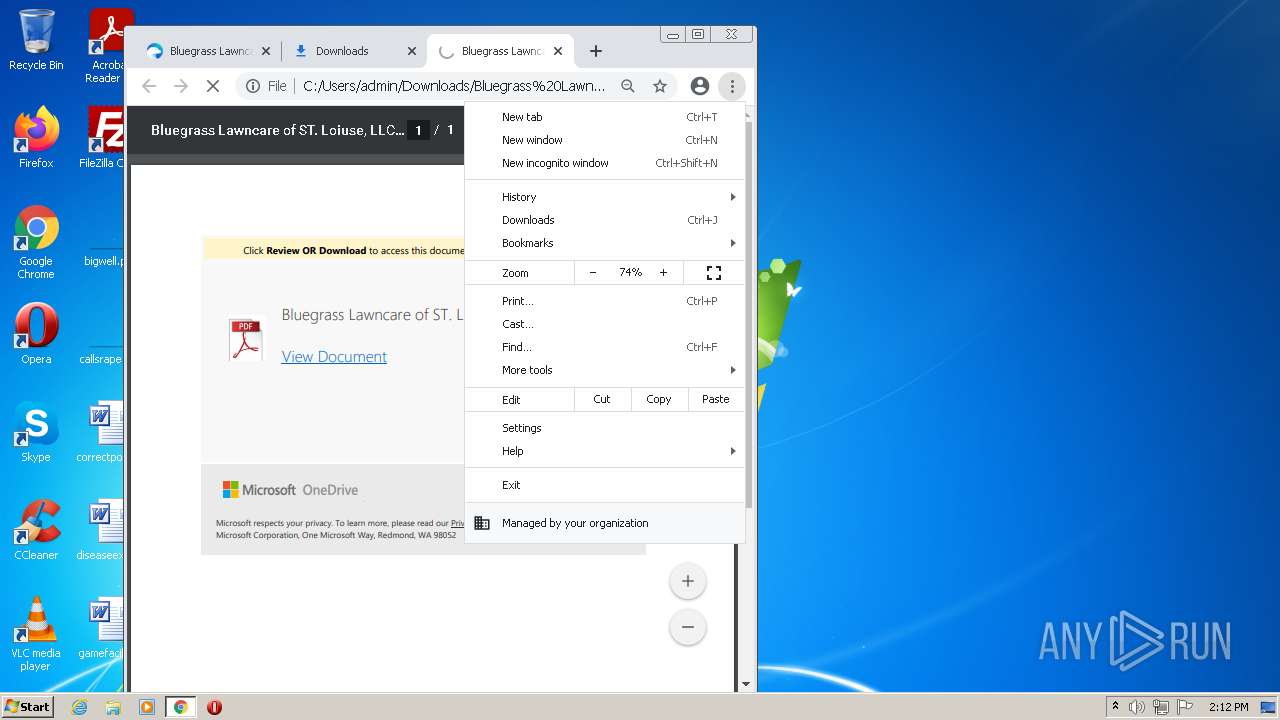Screen dimensions: 1280x720
Task: Switch to the Downloads tab
Action: pos(353,51)
